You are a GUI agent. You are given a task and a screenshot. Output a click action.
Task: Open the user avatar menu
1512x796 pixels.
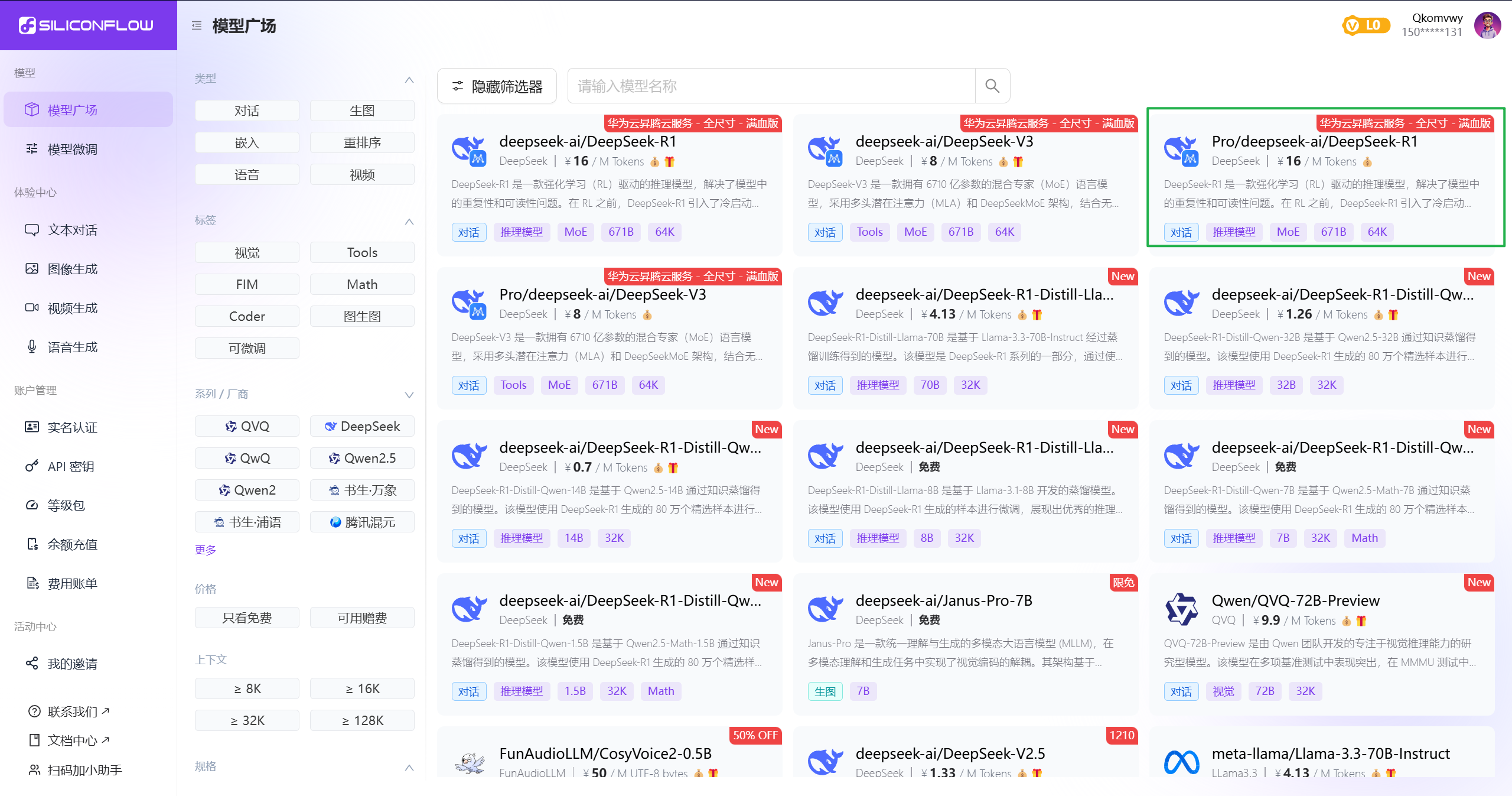point(1488,25)
